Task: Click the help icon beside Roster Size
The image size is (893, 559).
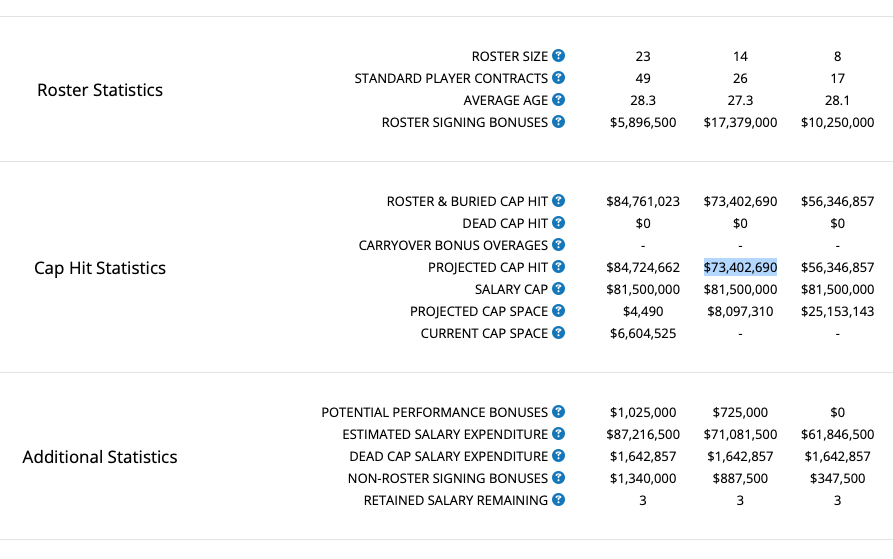Action: coord(559,56)
